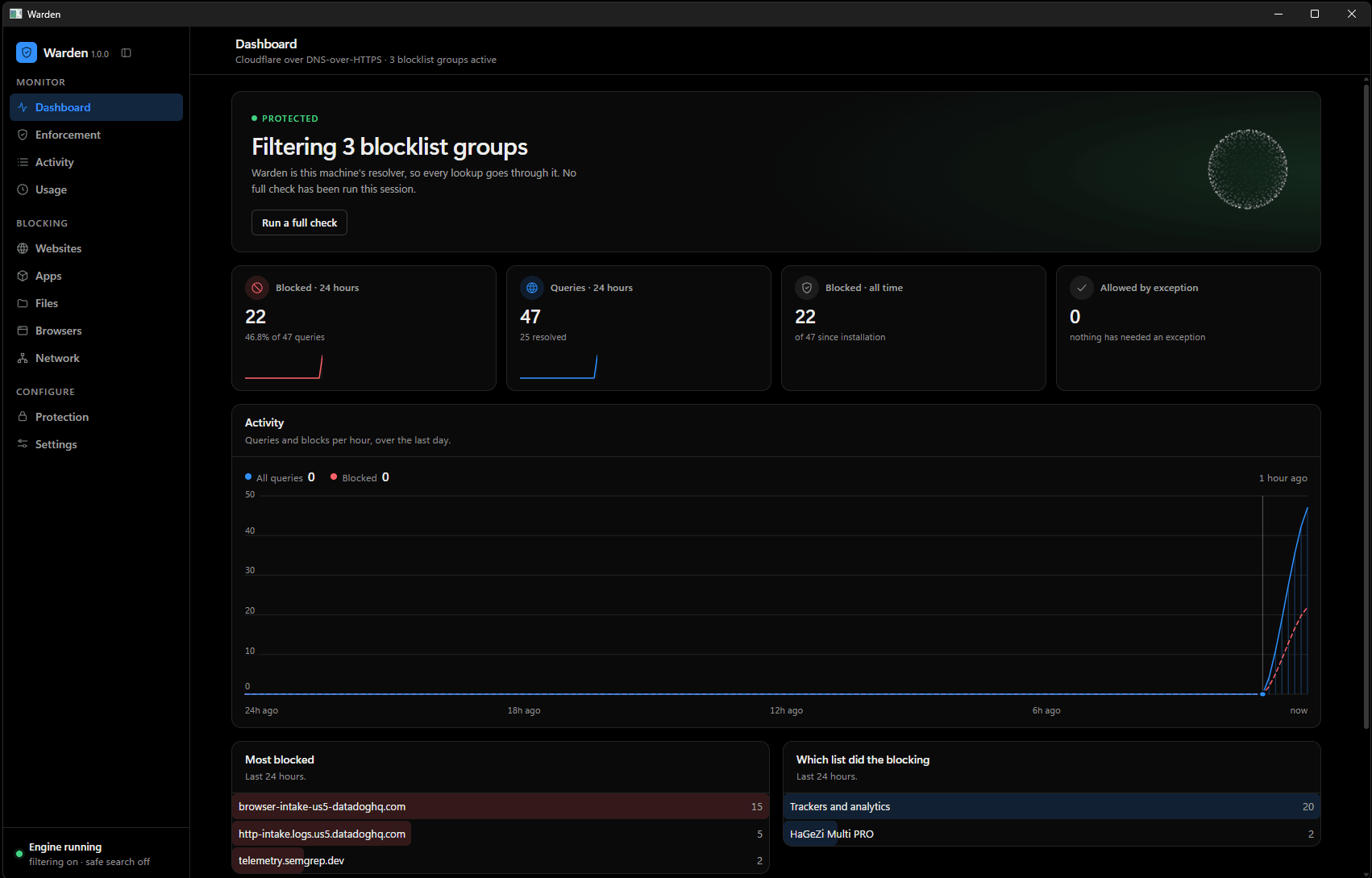Click the Which list did the blocking heading

pos(863,759)
